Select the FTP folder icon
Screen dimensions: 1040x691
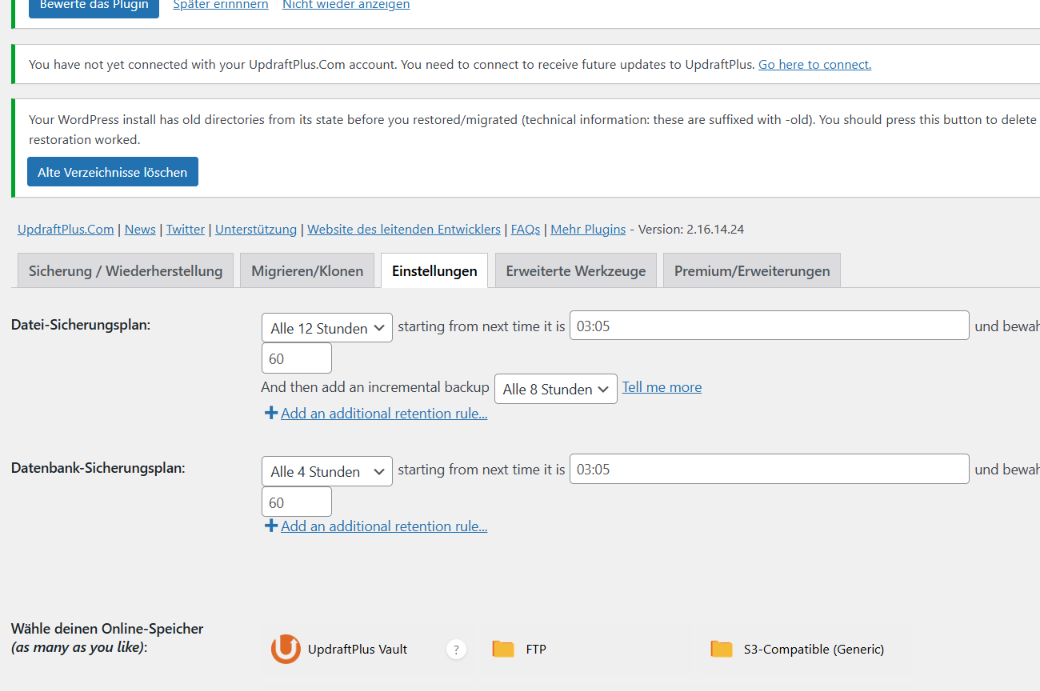503,649
